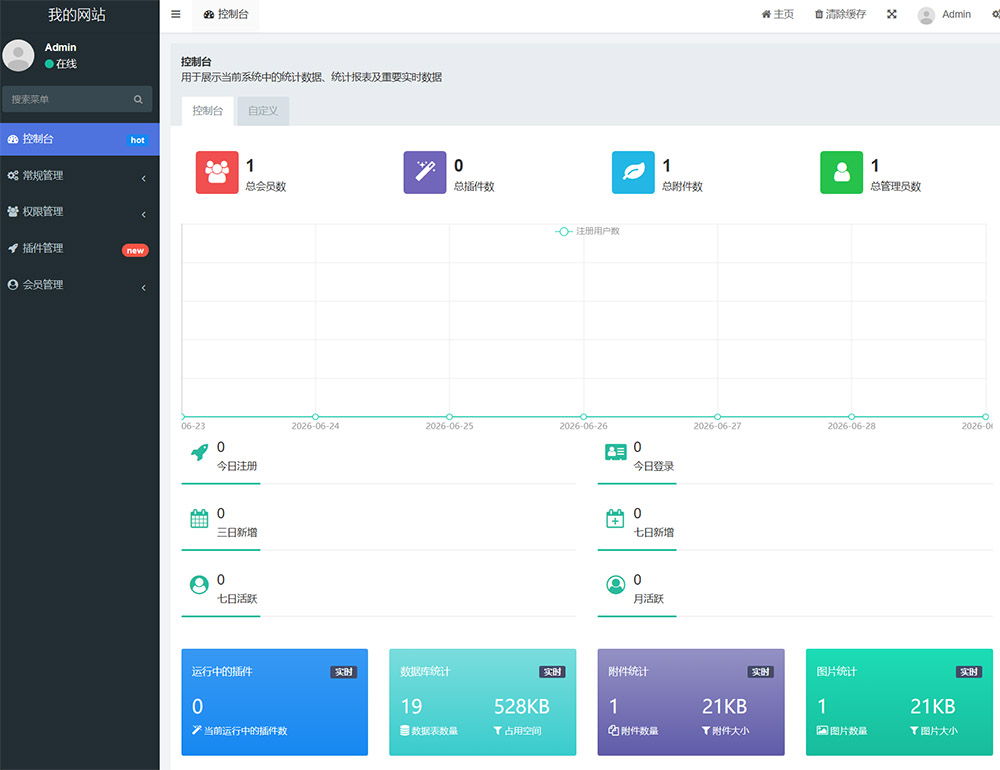
Task: Click the 总管理员数 label
Action: click(895, 186)
